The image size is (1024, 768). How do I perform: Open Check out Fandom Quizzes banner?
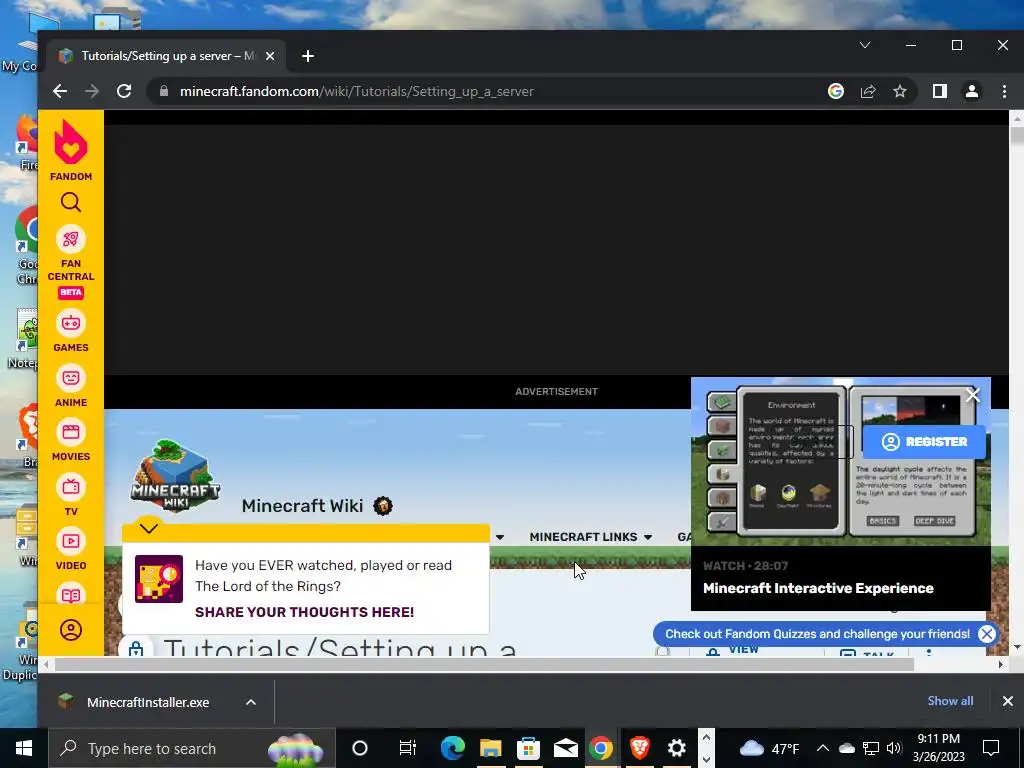point(817,633)
